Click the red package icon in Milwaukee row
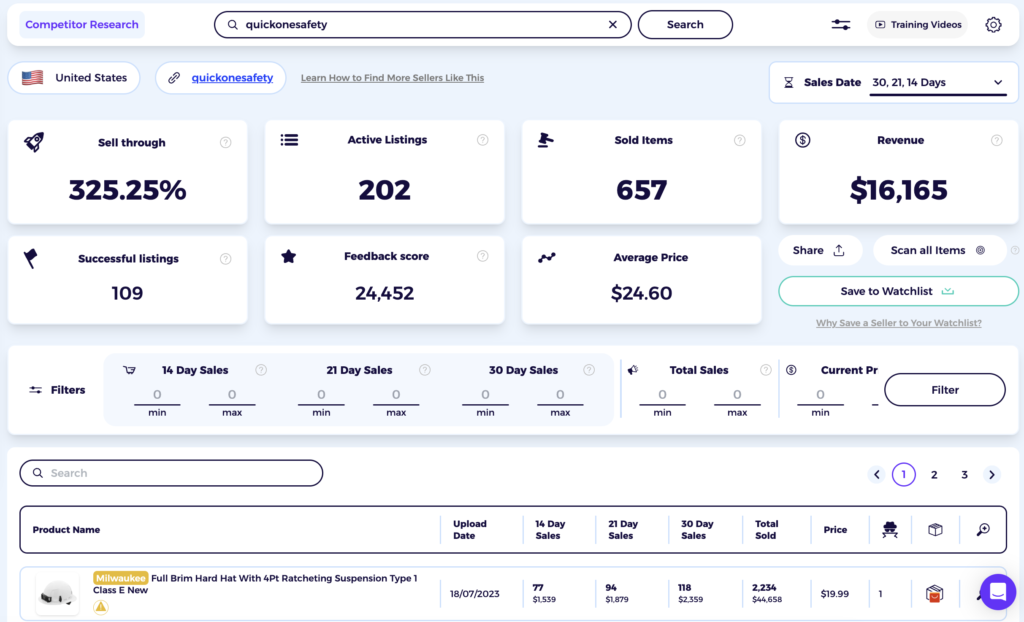 pyautogui.click(x=935, y=594)
